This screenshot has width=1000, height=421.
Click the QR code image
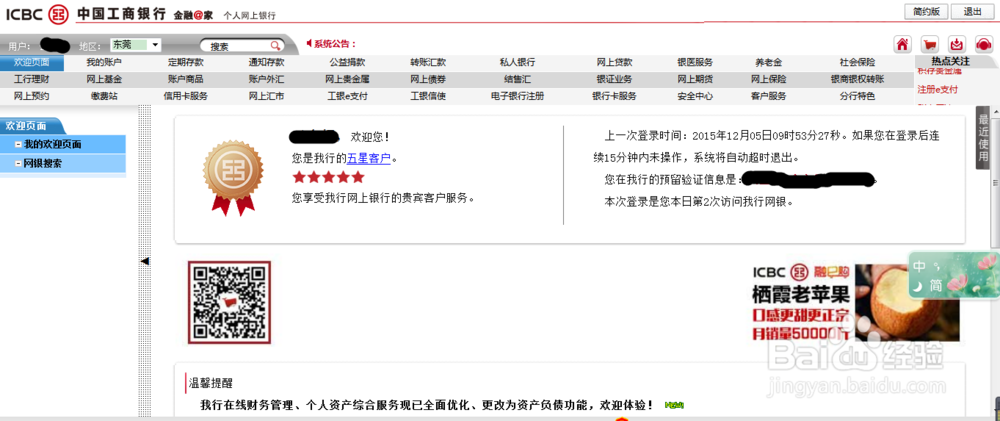230,302
